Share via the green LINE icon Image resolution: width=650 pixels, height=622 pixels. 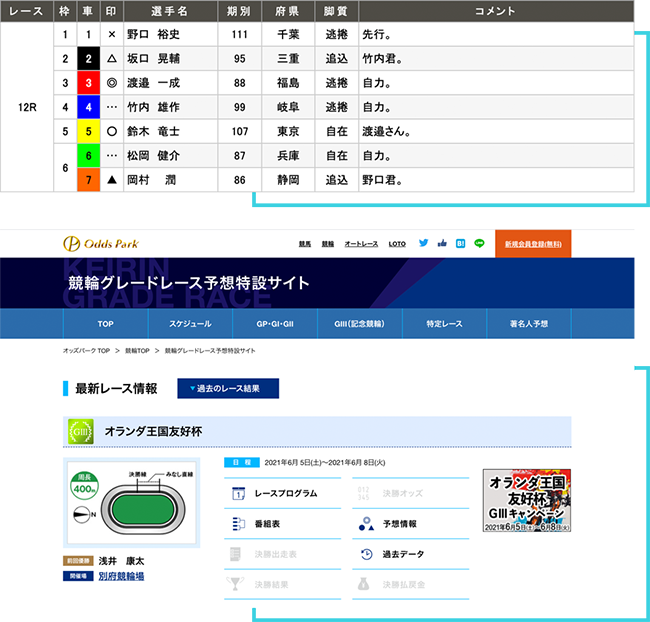[x=479, y=243]
